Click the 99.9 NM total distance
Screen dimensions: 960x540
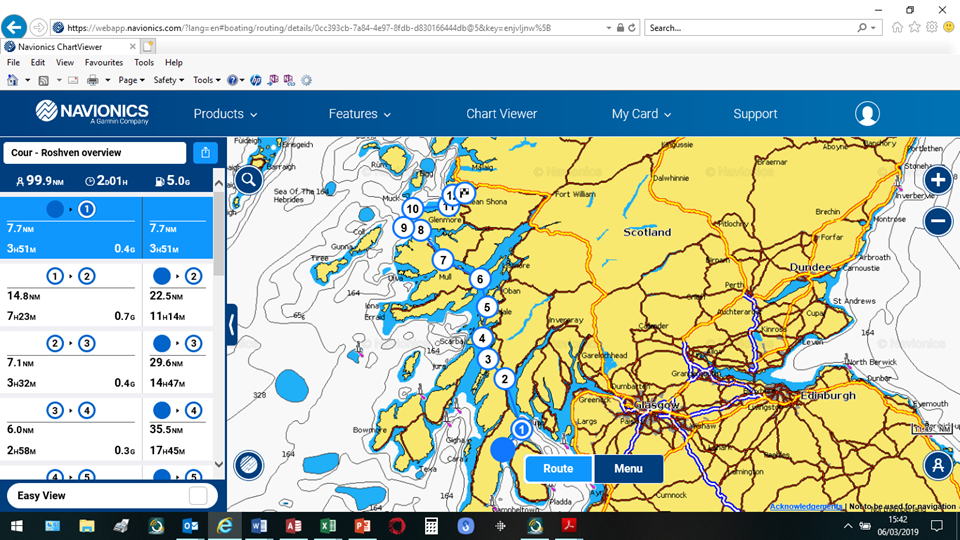(40, 181)
